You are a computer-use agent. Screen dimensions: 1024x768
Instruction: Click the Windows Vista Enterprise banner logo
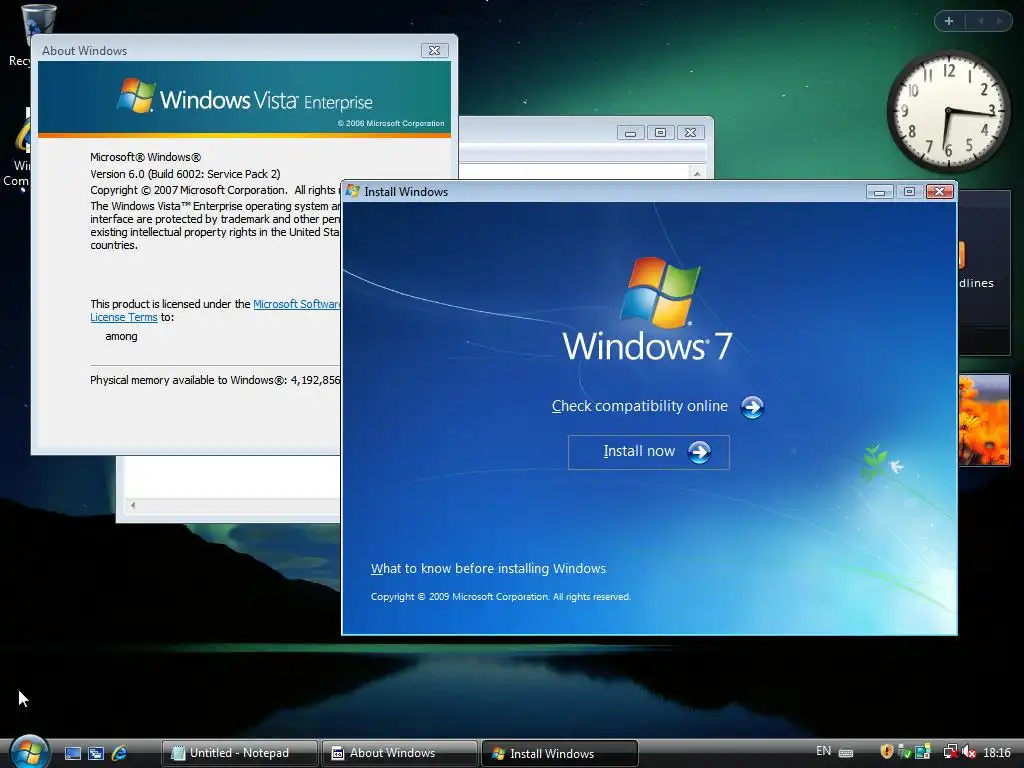(x=244, y=98)
